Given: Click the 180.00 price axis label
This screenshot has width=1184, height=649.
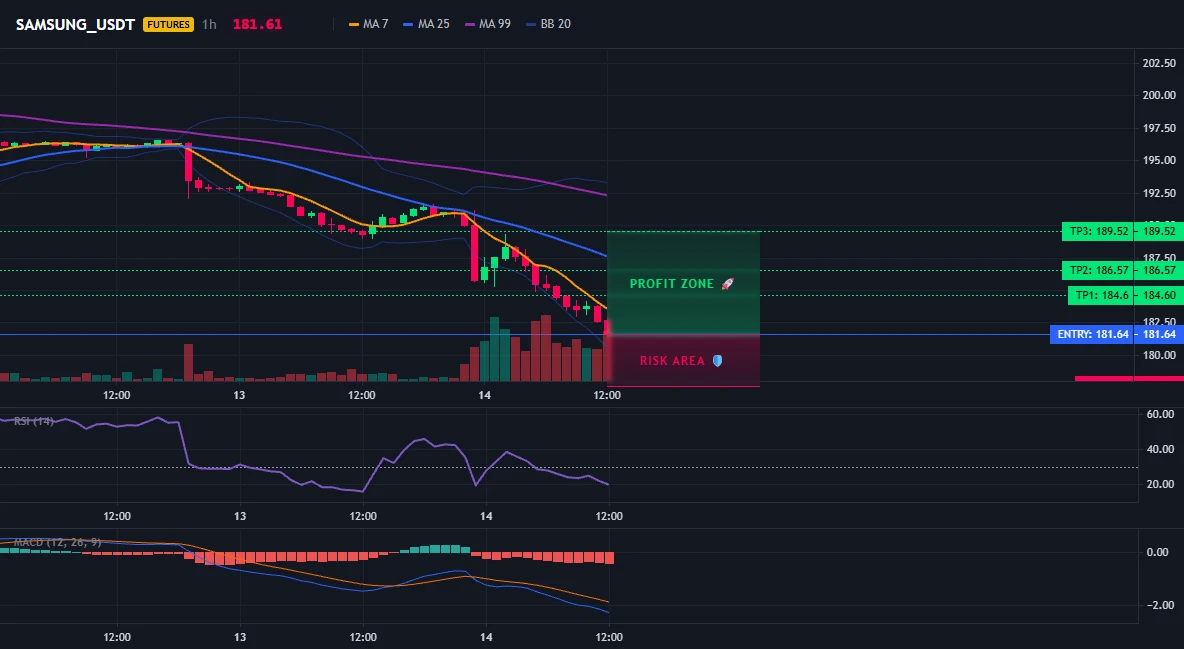Looking at the screenshot, I should pyautogui.click(x=1159, y=355).
